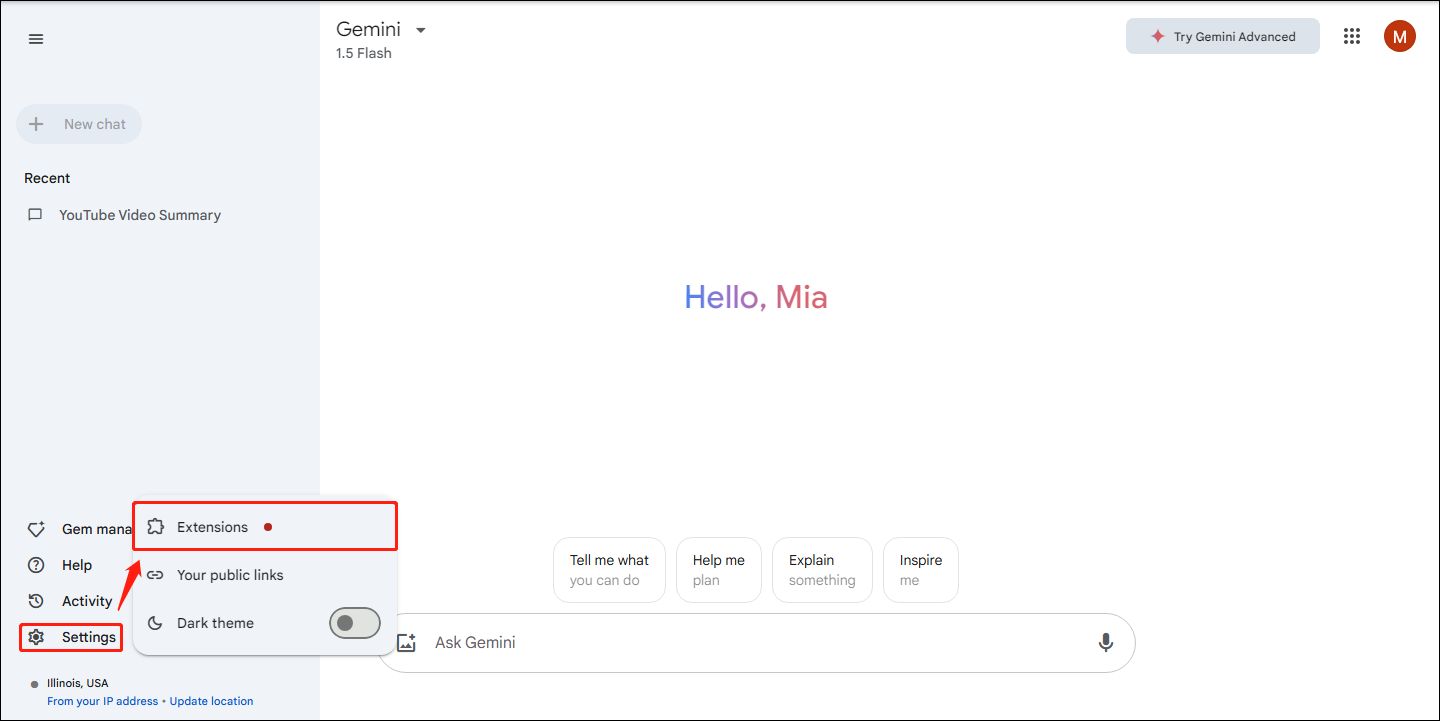Open the Google apps grid icon
The width and height of the screenshot is (1440, 721).
(1352, 36)
